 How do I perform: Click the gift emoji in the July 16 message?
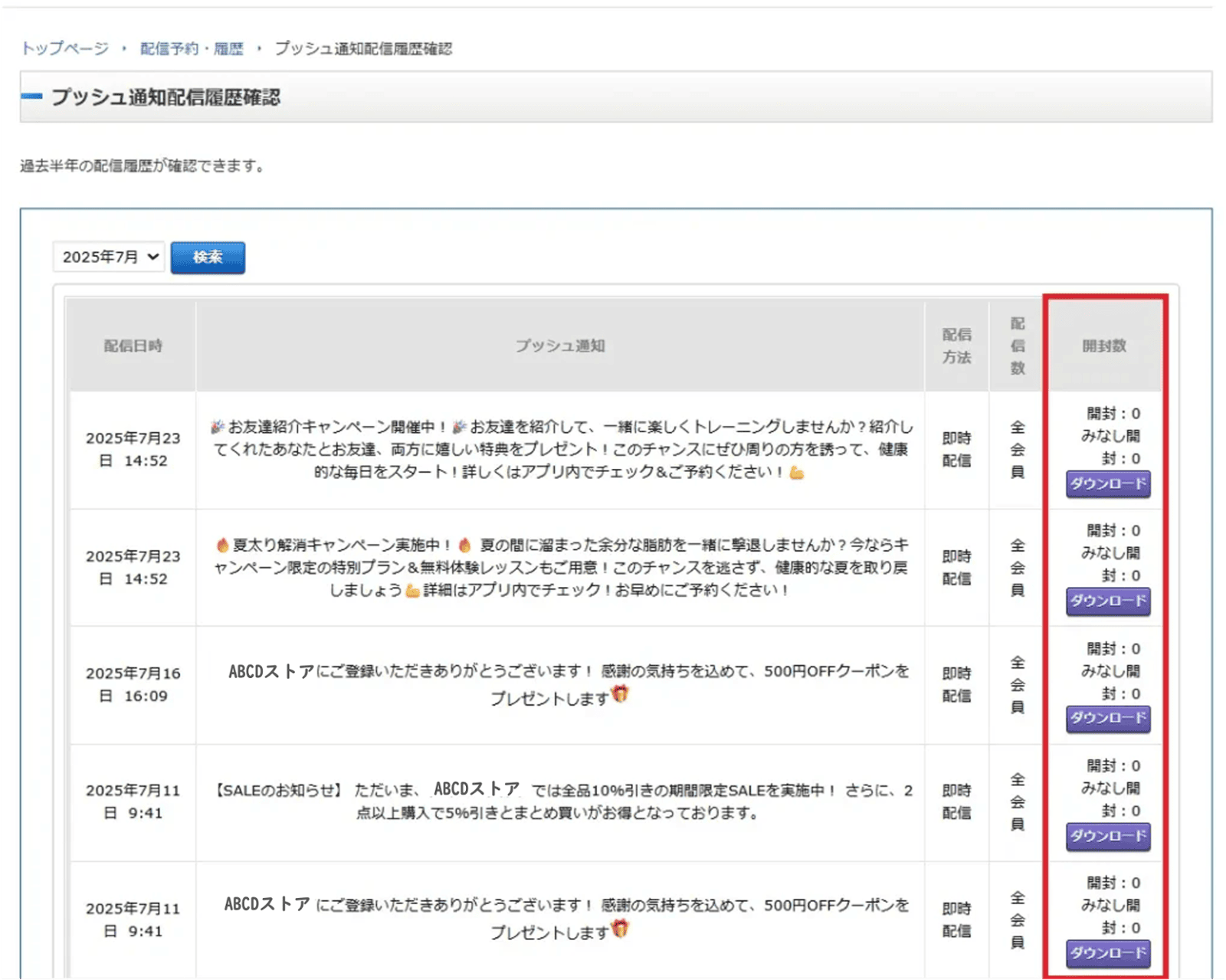point(620,694)
